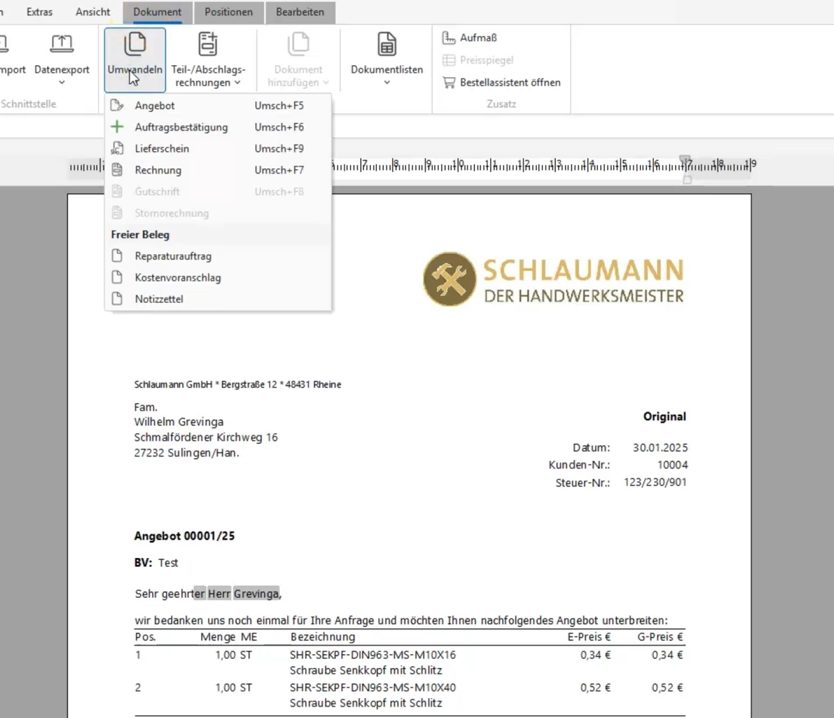This screenshot has width=834, height=718.
Task: Switch to the Bearbeiten tab
Action: [300, 12]
